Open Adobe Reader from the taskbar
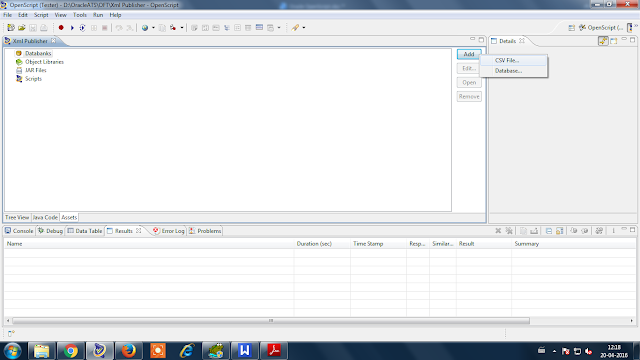Image resolution: width=640 pixels, height=360 pixels. (x=274, y=351)
